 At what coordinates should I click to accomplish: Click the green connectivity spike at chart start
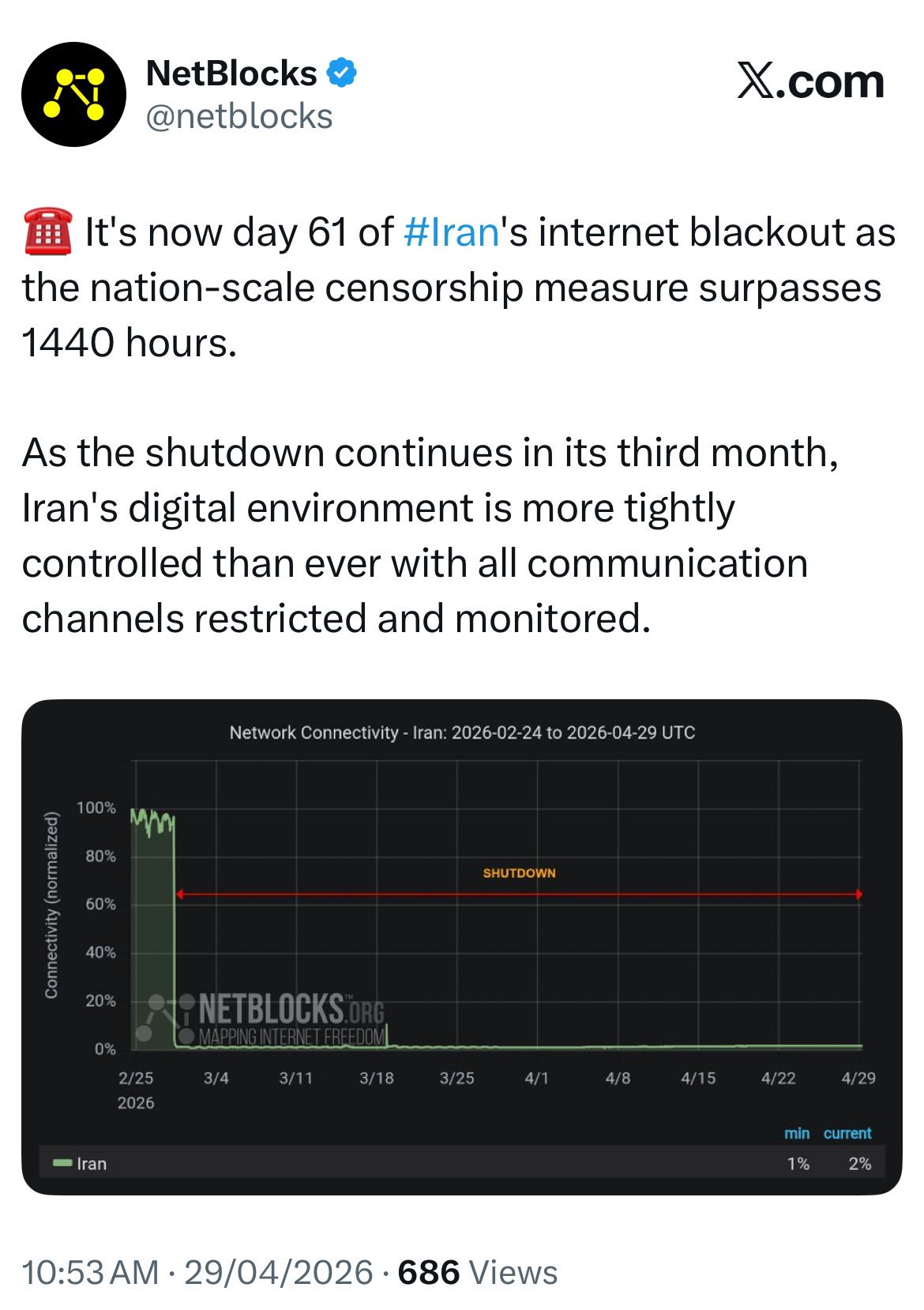tap(152, 822)
